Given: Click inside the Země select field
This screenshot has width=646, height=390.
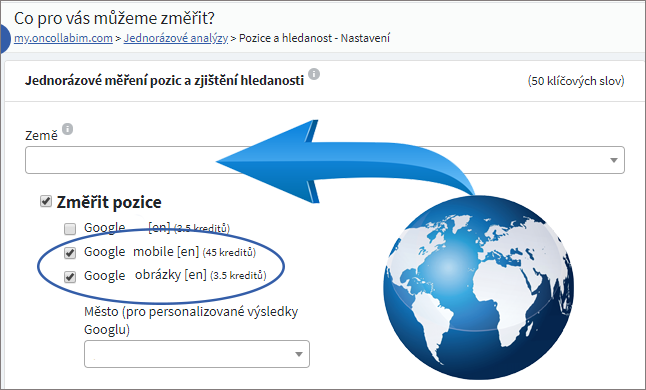Looking at the screenshot, I should pos(325,160).
